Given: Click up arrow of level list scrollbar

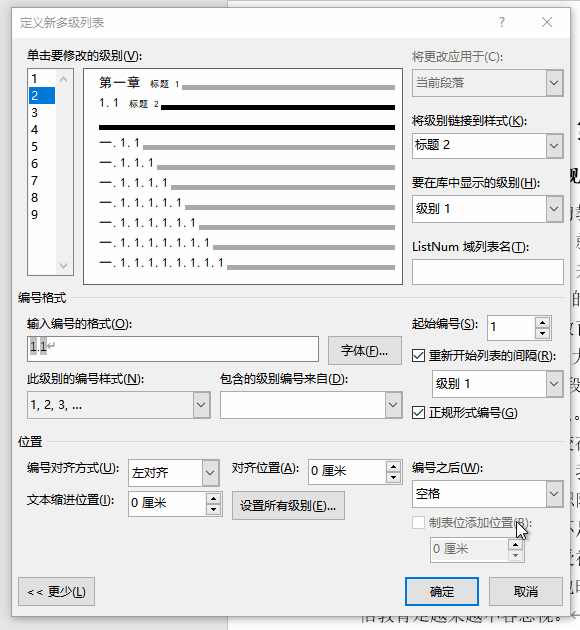Looking at the screenshot, I should click(x=63, y=79).
